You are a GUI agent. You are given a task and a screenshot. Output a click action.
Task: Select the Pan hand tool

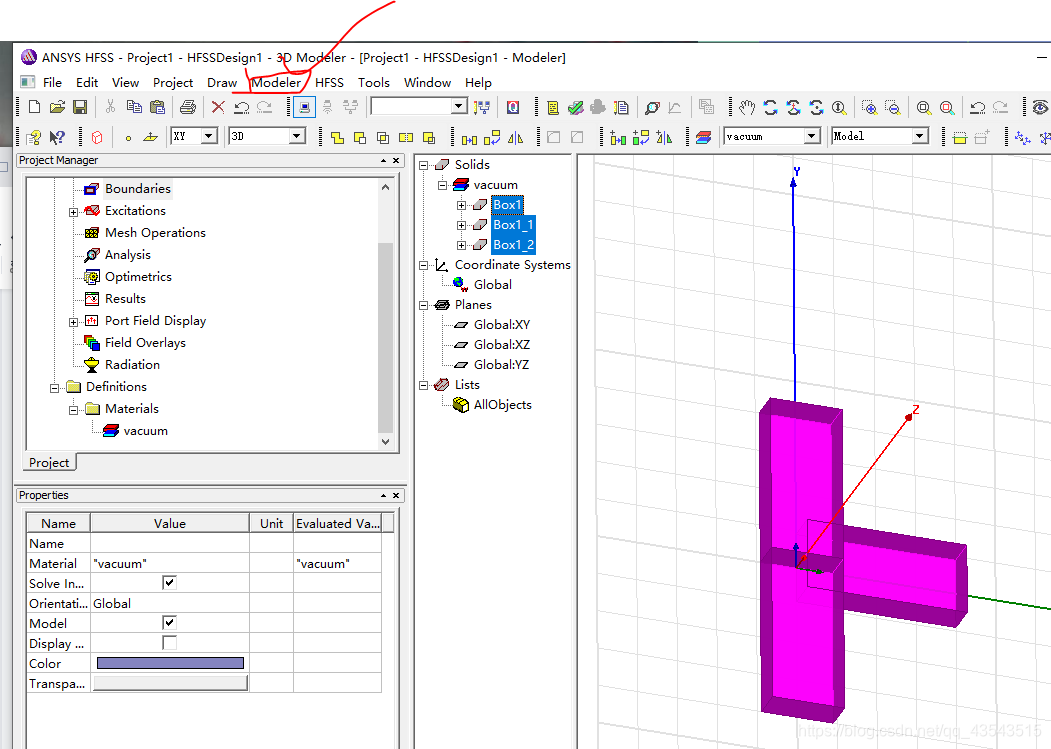coord(747,107)
